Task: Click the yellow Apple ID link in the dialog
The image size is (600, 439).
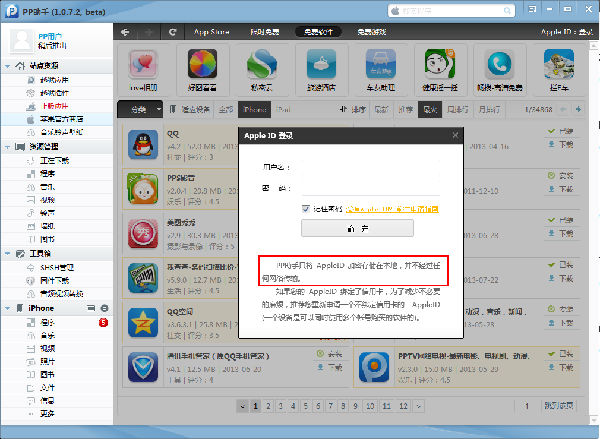Action: (392, 209)
